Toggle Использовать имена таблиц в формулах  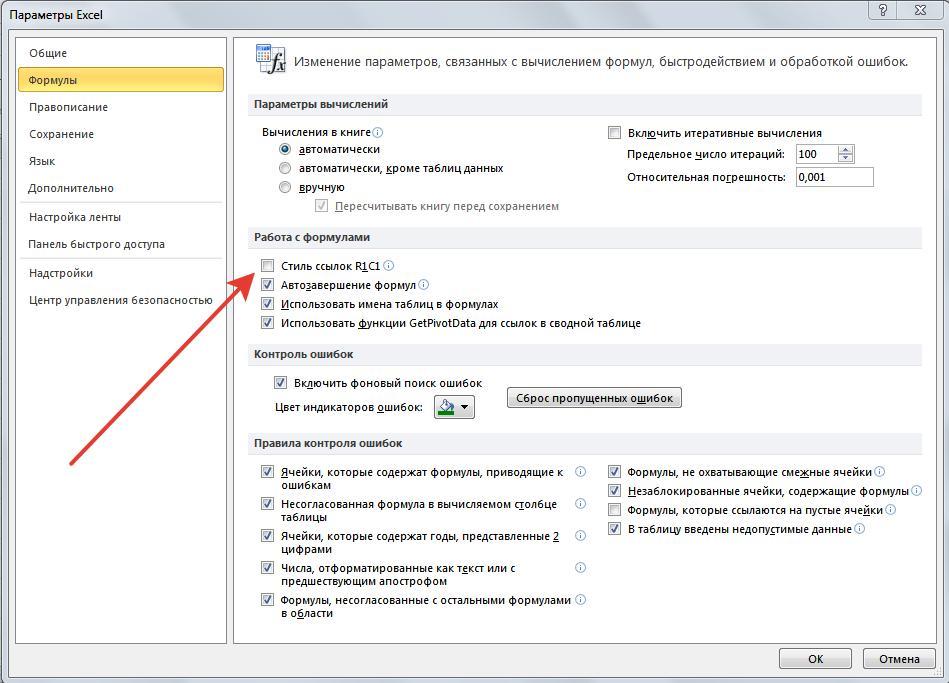[x=268, y=304]
